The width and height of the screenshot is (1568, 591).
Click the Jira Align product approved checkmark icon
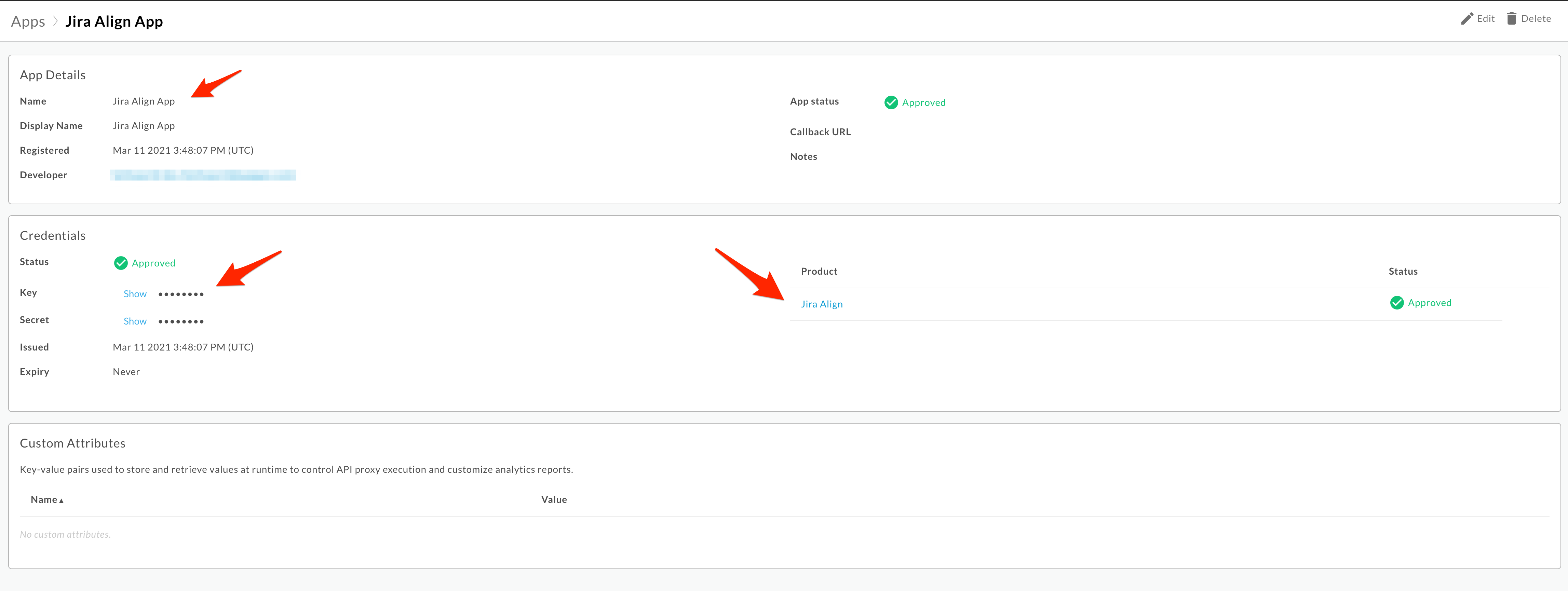1396,302
